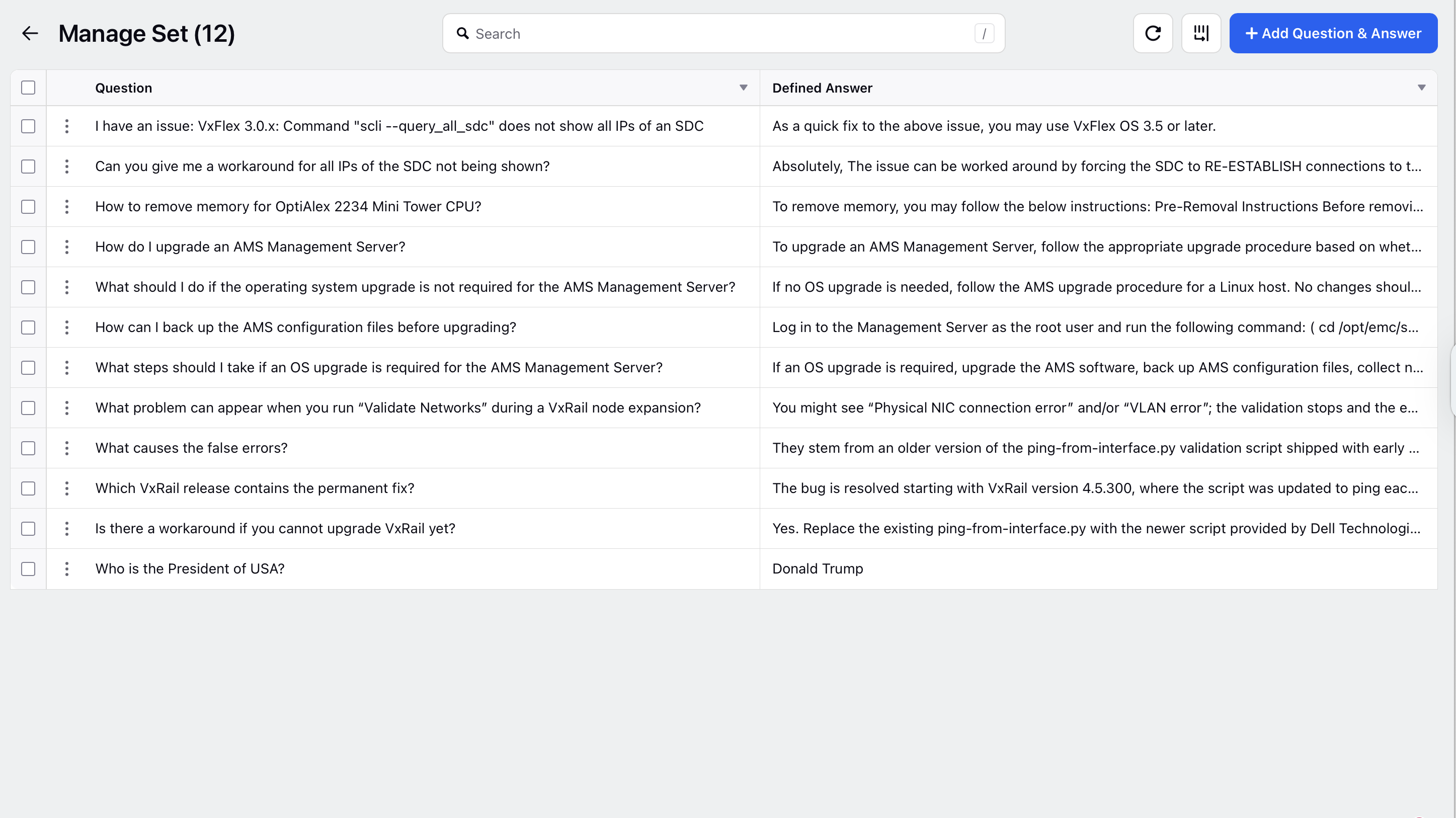Viewport: 1456px width, 818px height.
Task: Click the Question column header
Action: pos(123,88)
